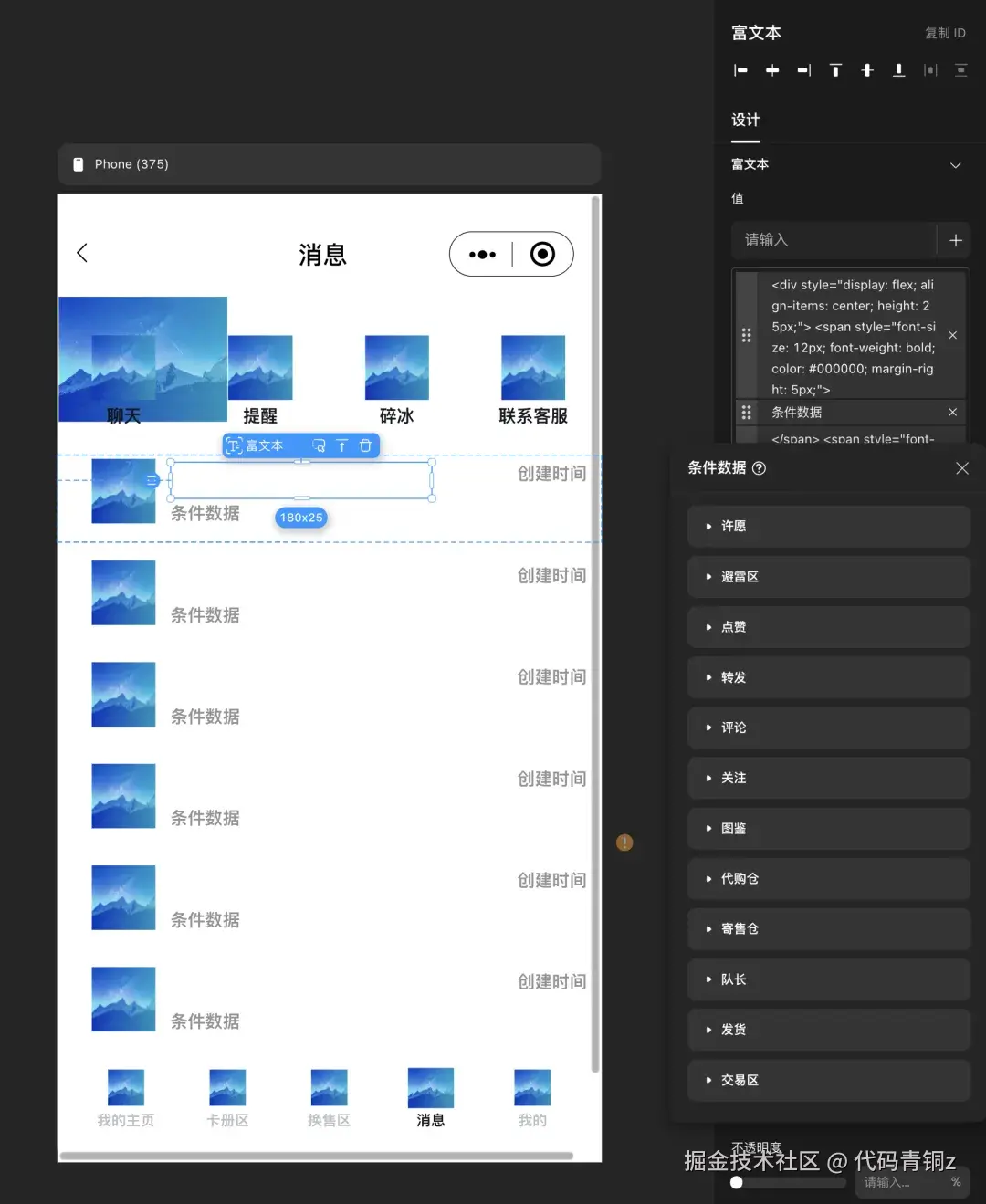Click the 复制 ID button
The width and height of the screenshot is (986, 1204).
(945, 33)
